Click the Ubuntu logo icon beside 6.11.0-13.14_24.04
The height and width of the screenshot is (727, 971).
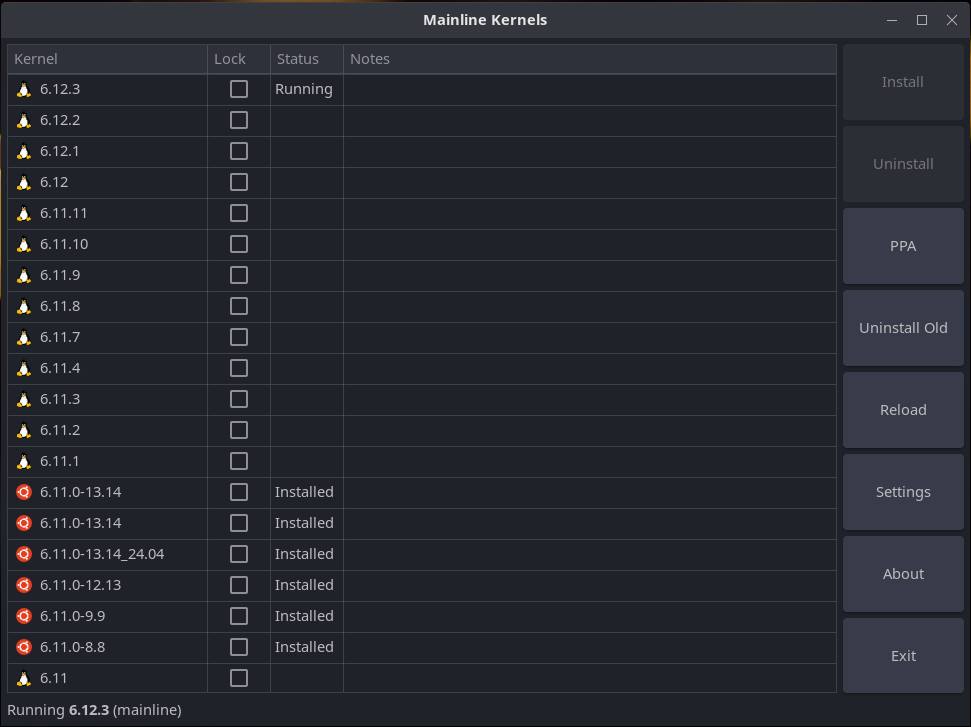[x=24, y=554]
